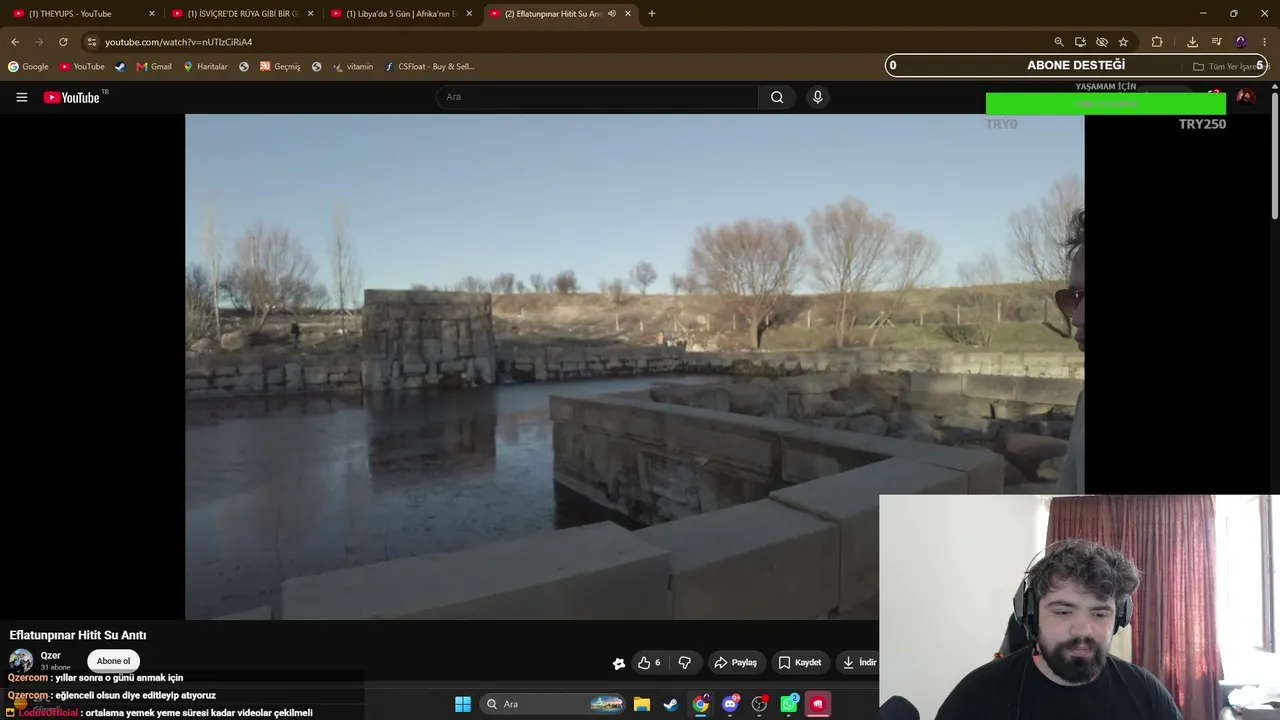Open Chrome profile avatar

1241,42
